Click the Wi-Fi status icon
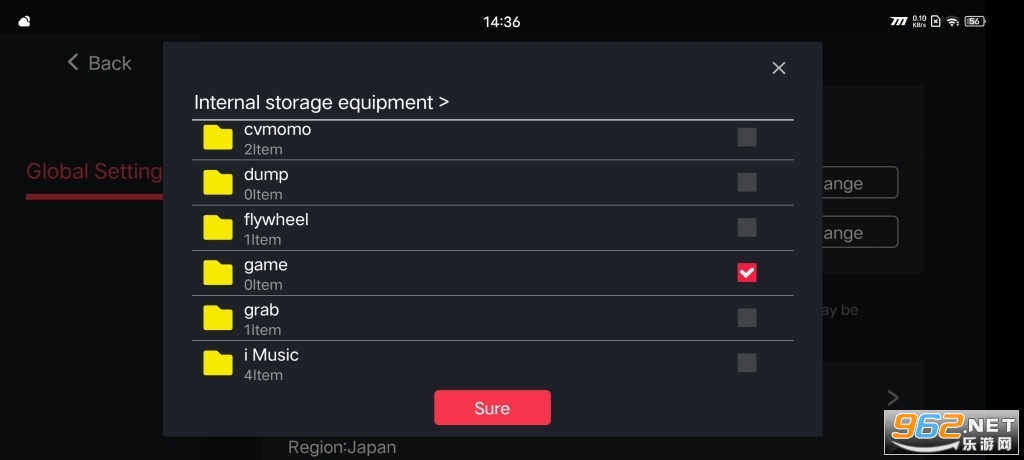The image size is (1024, 460). pyautogui.click(x=952, y=21)
